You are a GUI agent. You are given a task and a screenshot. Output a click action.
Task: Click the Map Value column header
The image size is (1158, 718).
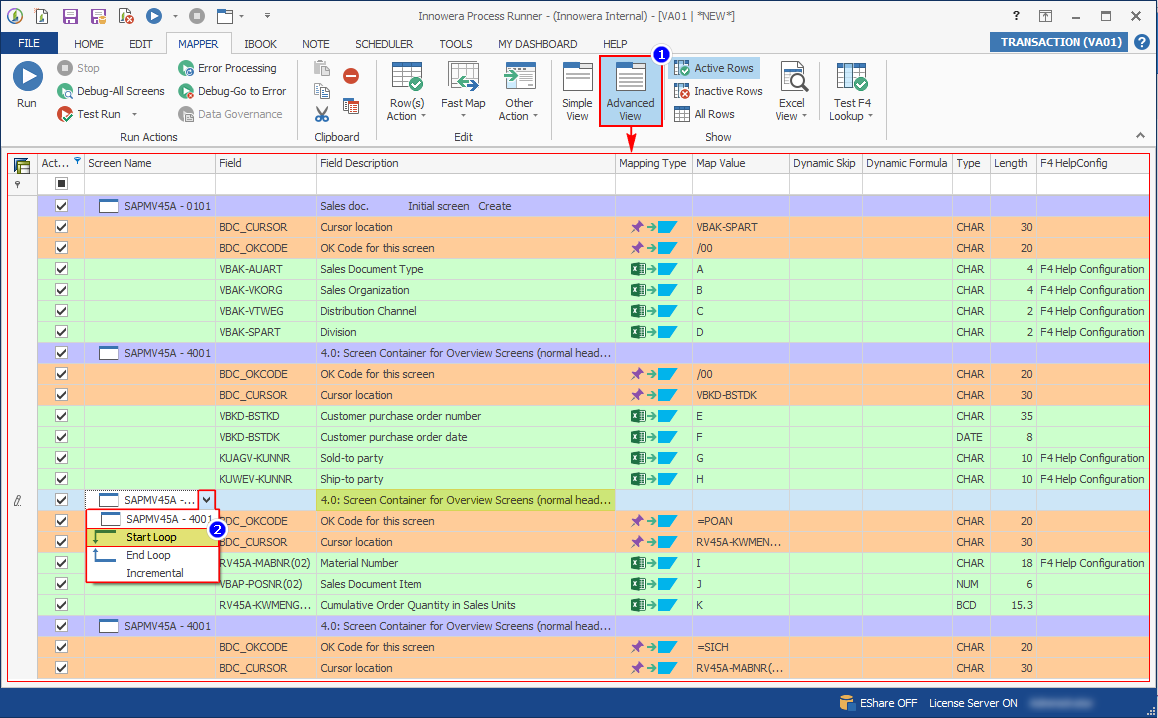coord(720,163)
